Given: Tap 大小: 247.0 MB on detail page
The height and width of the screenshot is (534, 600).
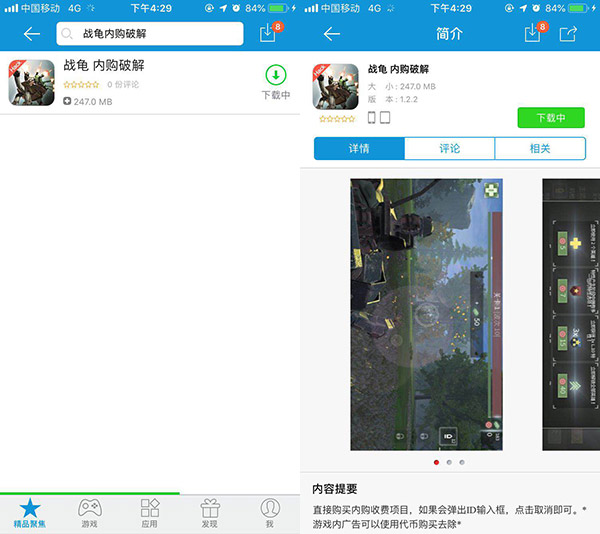Looking at the screenshot, I should coord(401,86).
